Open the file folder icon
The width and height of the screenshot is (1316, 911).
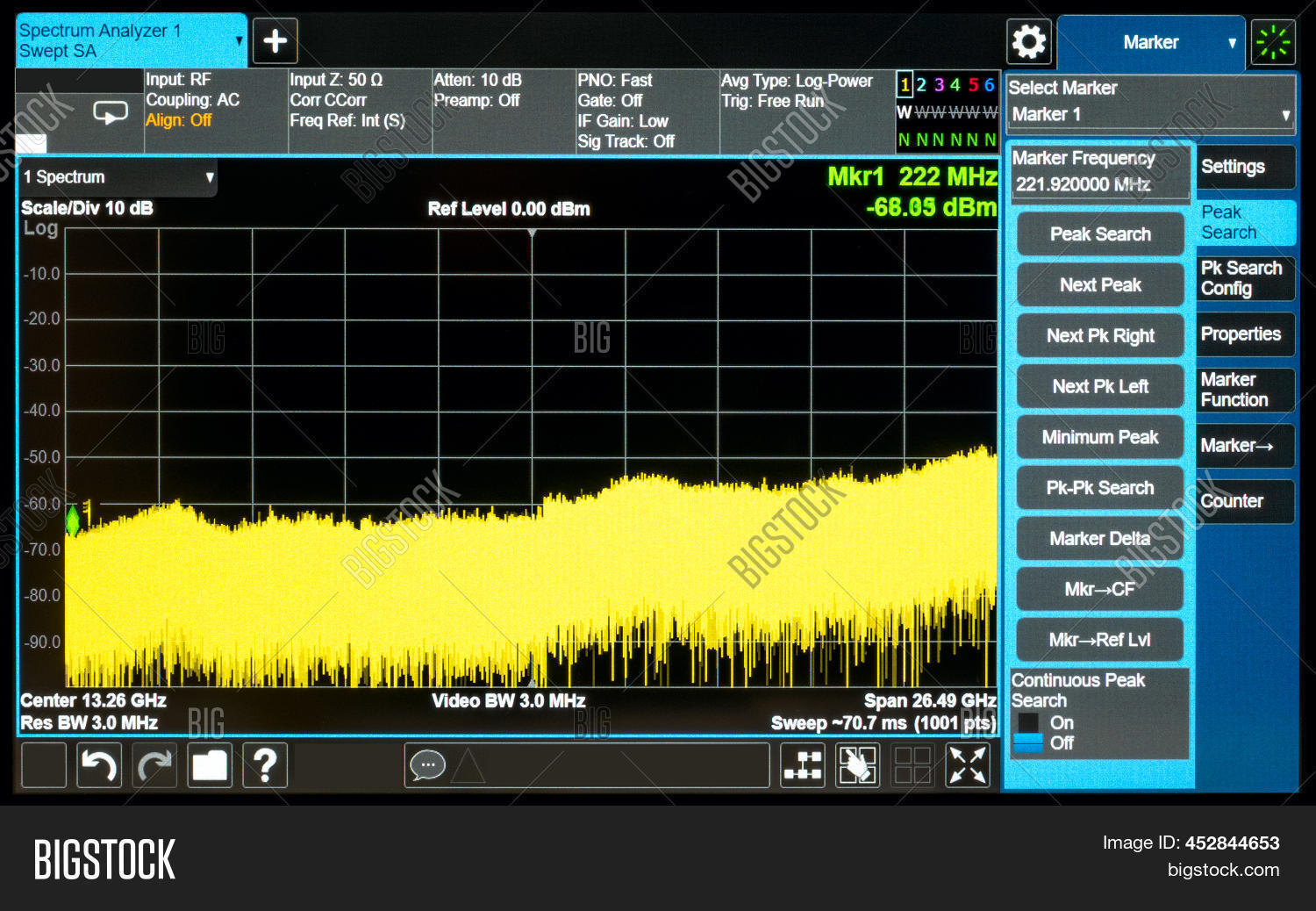(210, 765)
